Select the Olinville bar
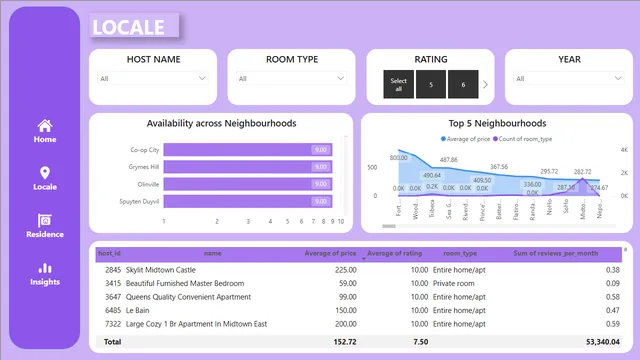This screenshot has width=640, height=360. click(x=248, y=184)
